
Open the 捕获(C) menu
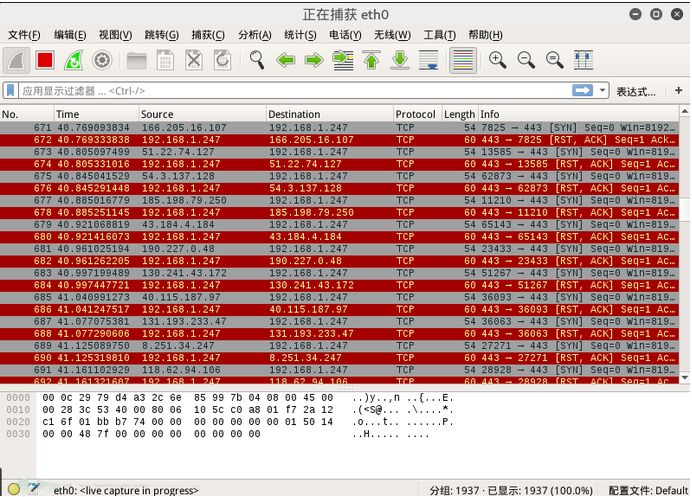[208, 35]
